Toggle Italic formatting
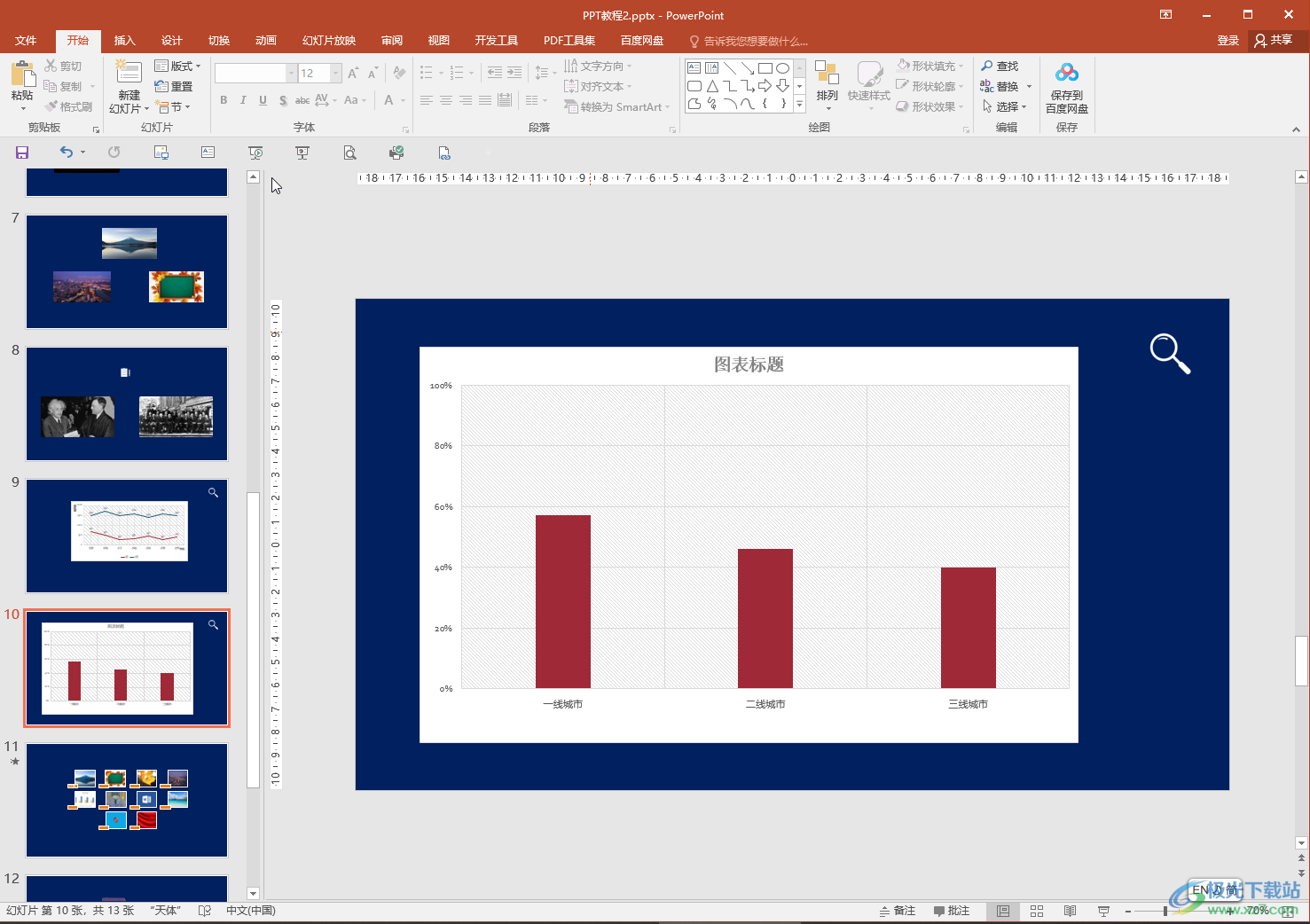Viewport: 1310px width, 924px height. [243, 100]
